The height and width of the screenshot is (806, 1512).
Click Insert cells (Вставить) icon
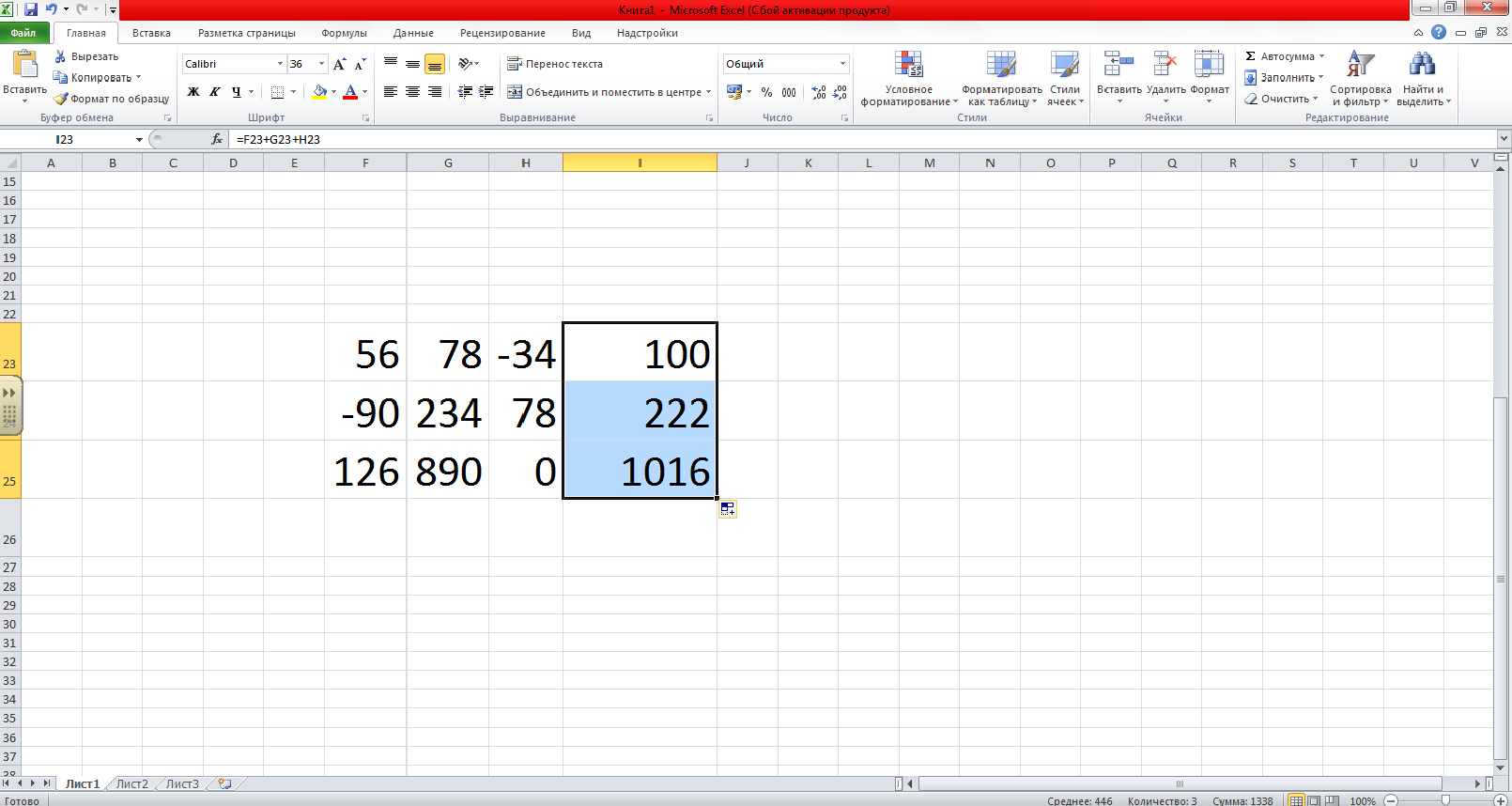click(x=1119, y=65)
